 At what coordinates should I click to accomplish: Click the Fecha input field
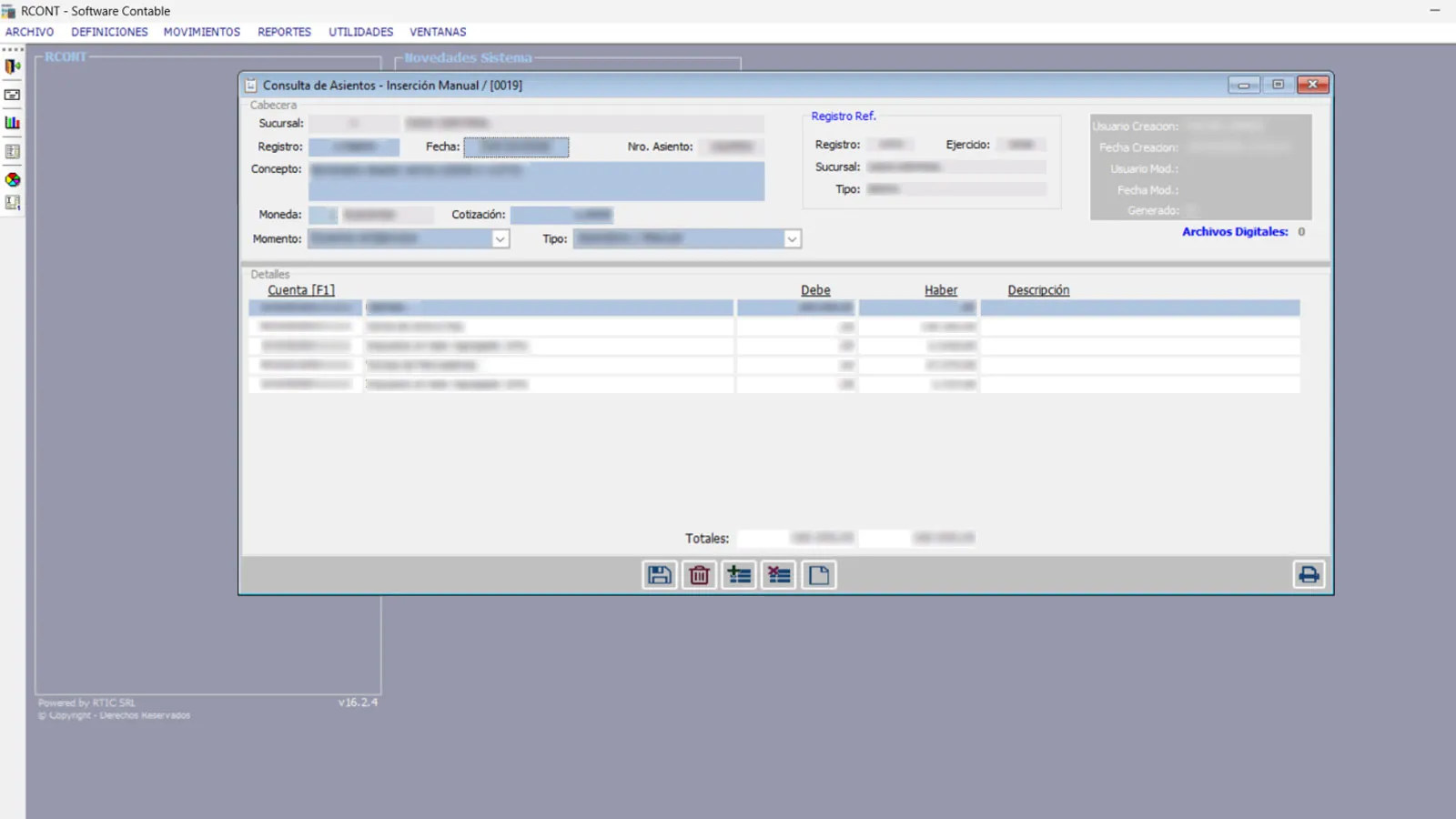516,147
